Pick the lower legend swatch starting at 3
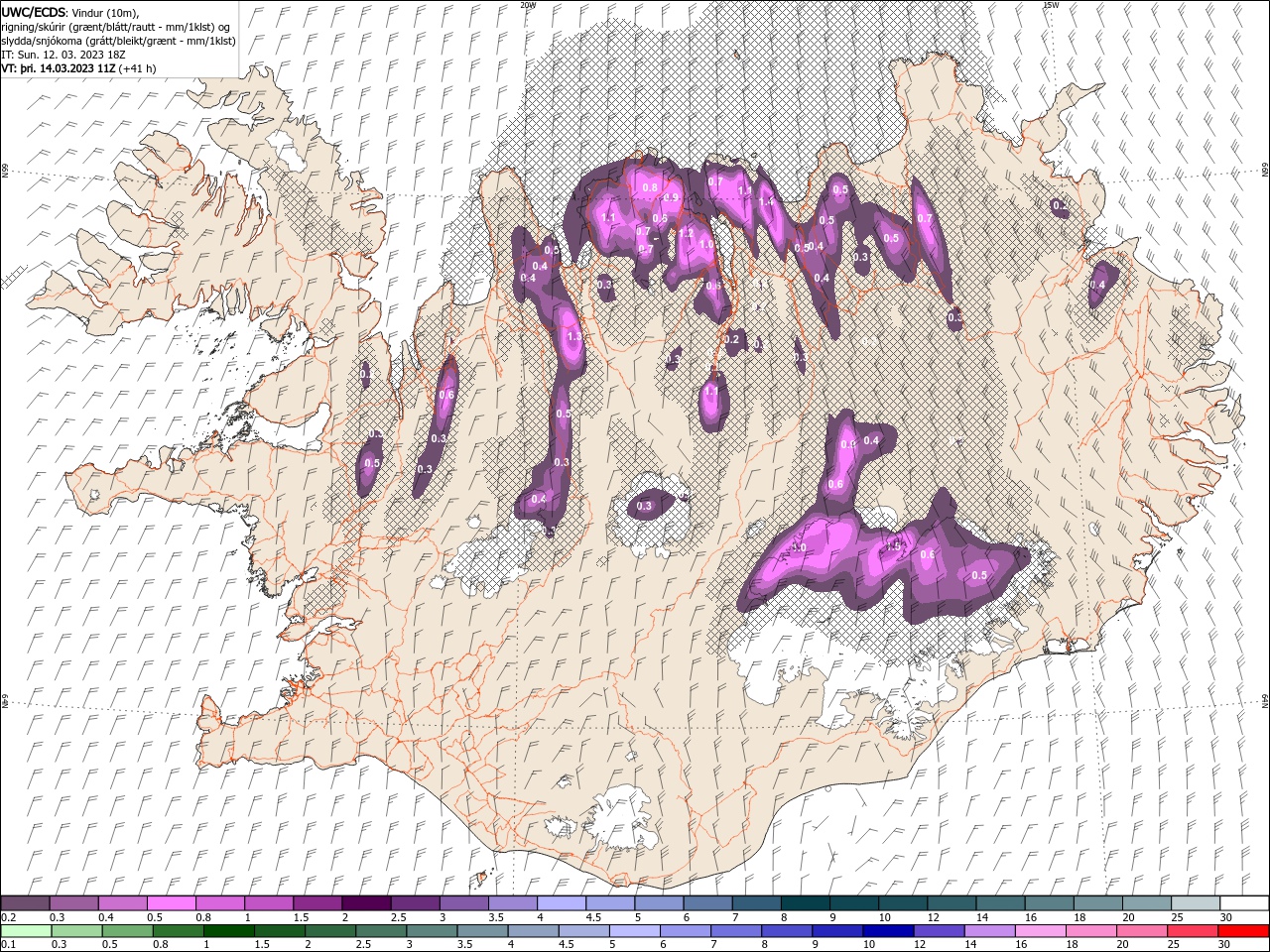The width and height of the screenshot is (1270, 952). [x=431, y=931]
